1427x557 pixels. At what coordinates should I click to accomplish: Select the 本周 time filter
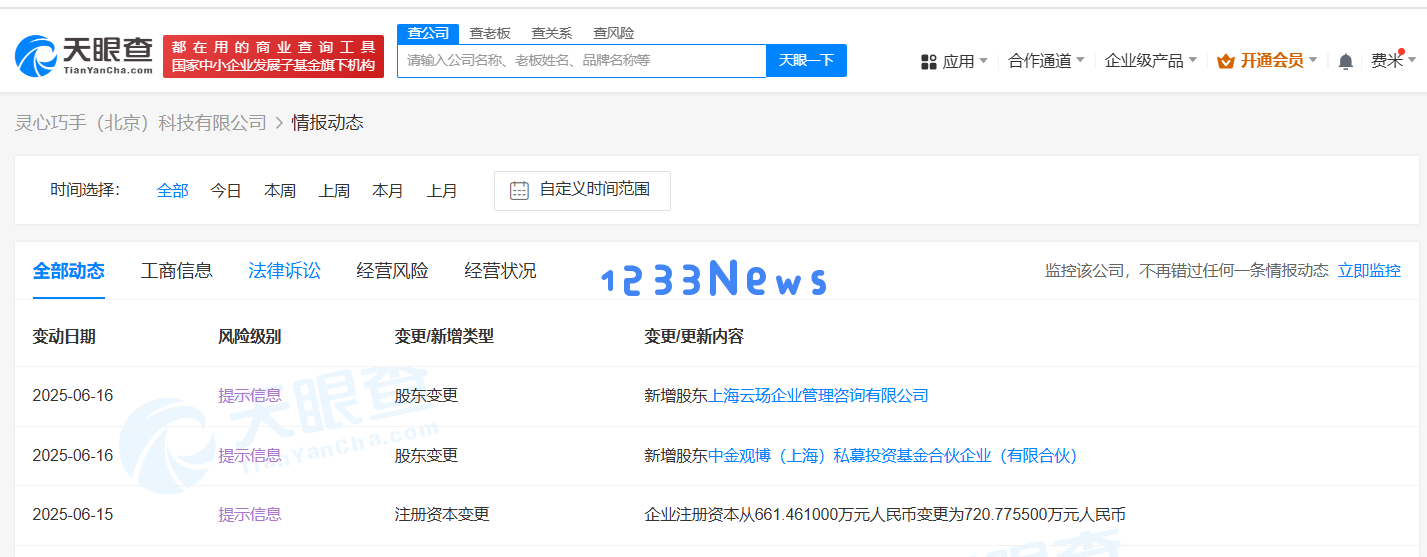pos(280,190)
